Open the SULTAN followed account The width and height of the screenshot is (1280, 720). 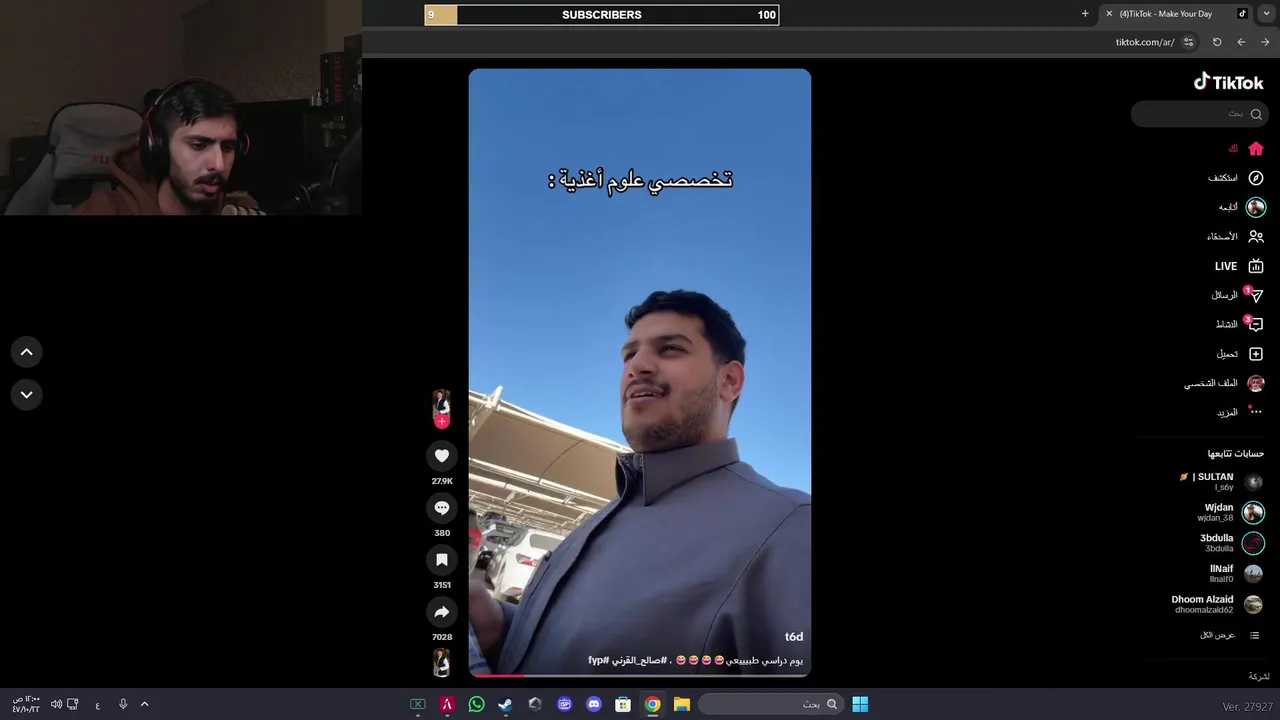point(1221,482)
